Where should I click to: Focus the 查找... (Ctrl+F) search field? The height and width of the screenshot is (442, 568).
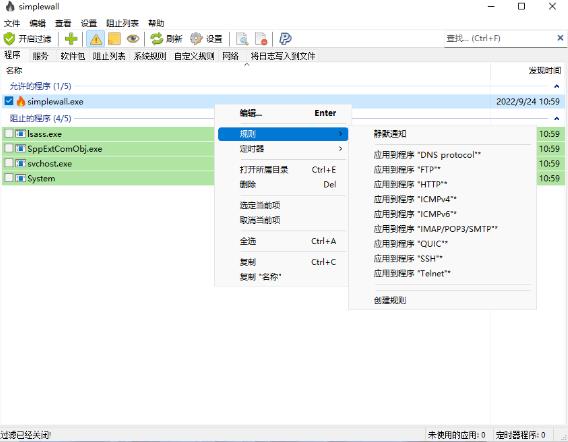[x=499, y=38]
